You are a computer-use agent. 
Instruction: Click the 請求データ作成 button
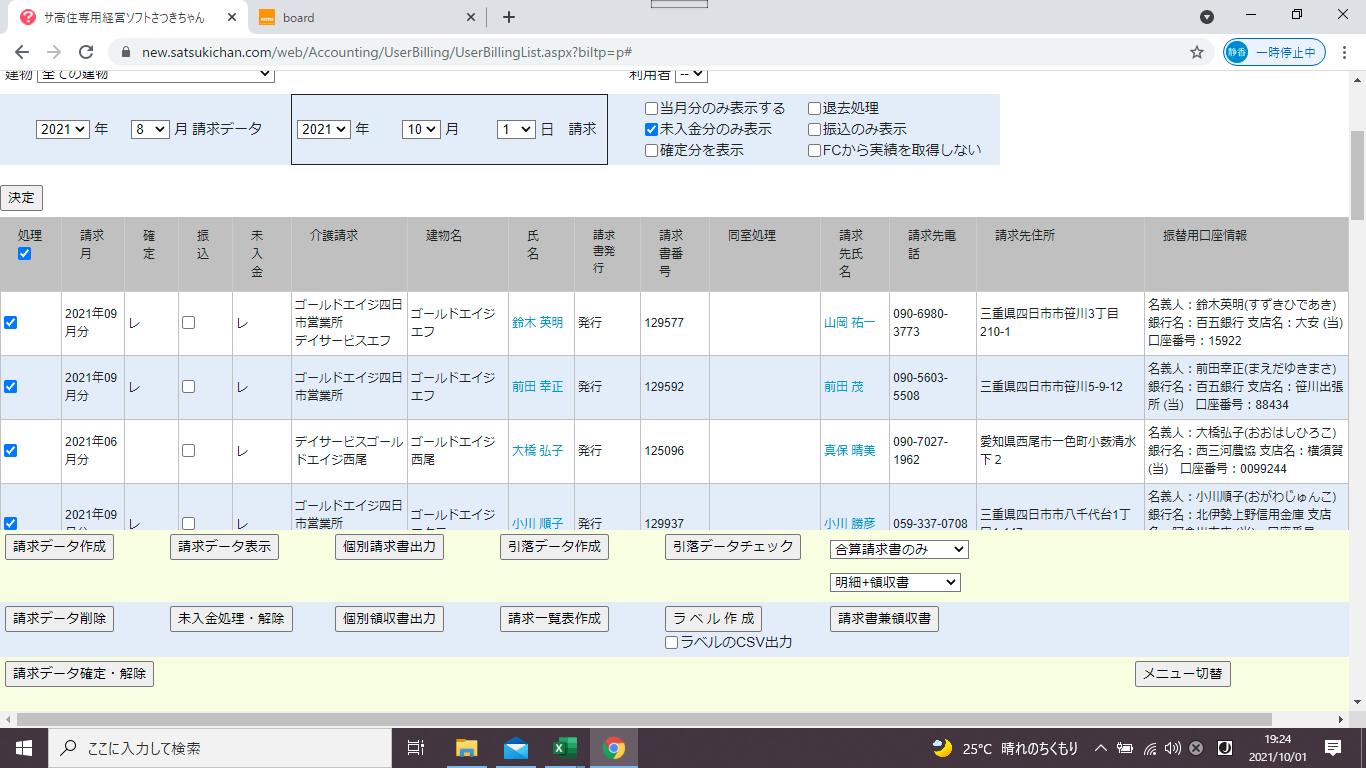click(x=59, y=546)
